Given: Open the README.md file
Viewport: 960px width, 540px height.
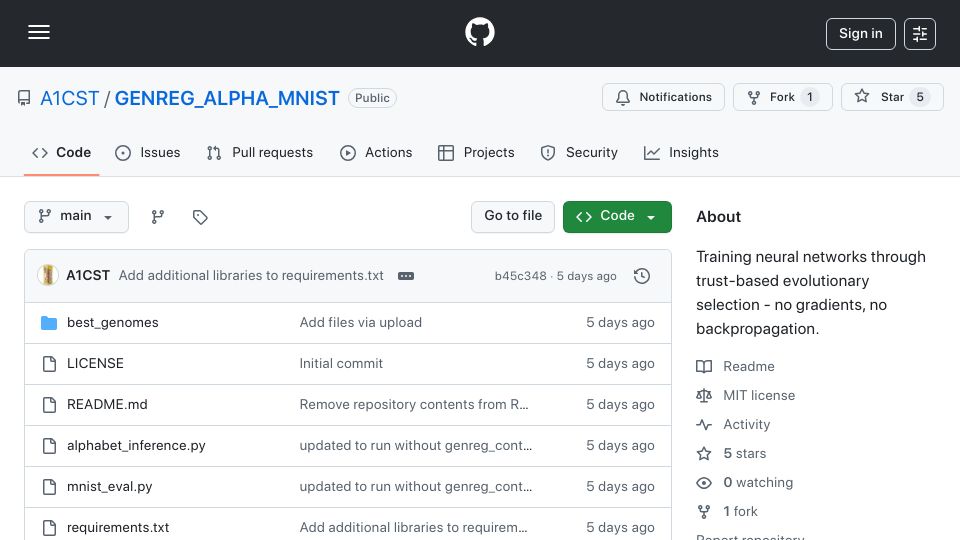Looking at the screenshot, I should click(107, 405).
